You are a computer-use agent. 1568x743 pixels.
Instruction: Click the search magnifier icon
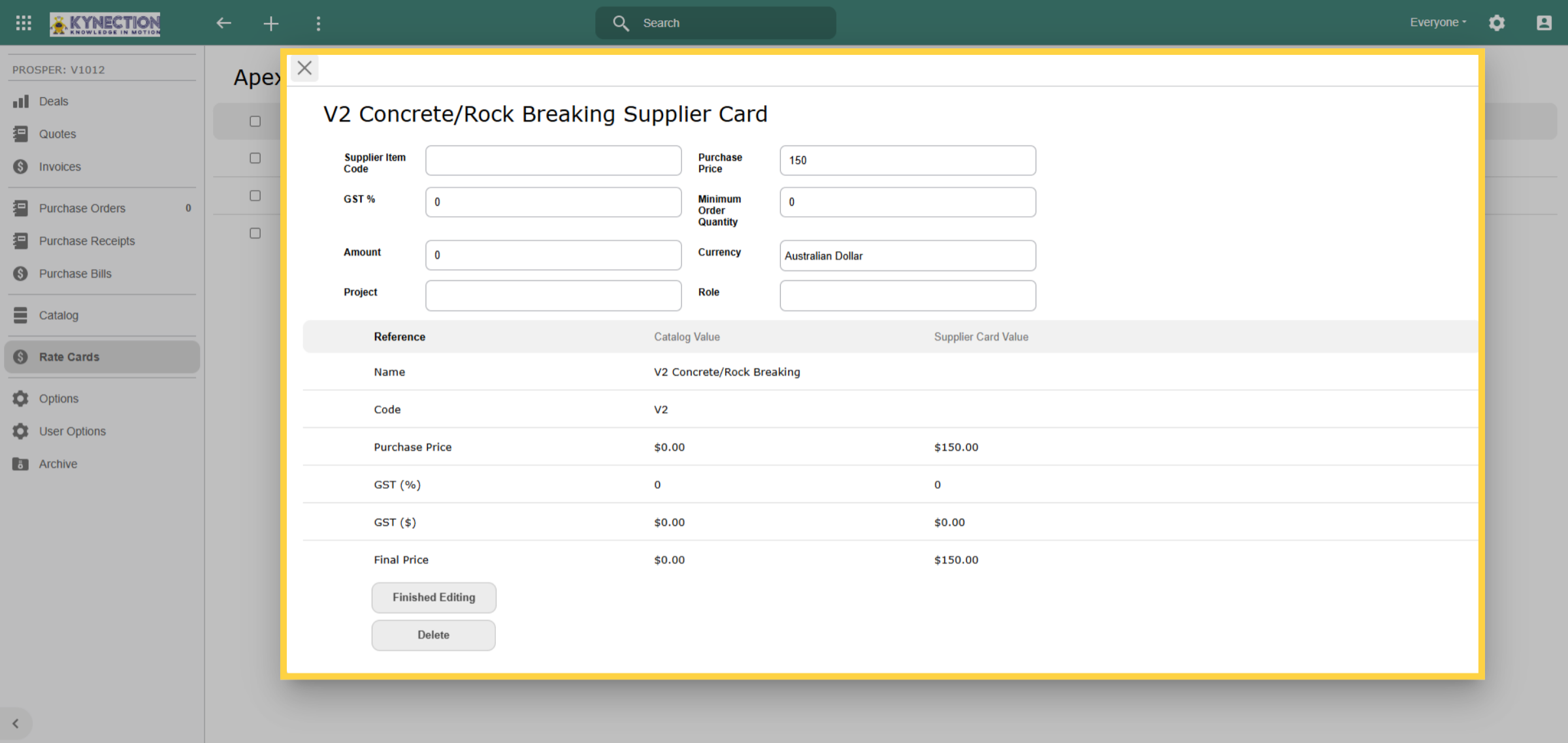click(x=620, y=24)
